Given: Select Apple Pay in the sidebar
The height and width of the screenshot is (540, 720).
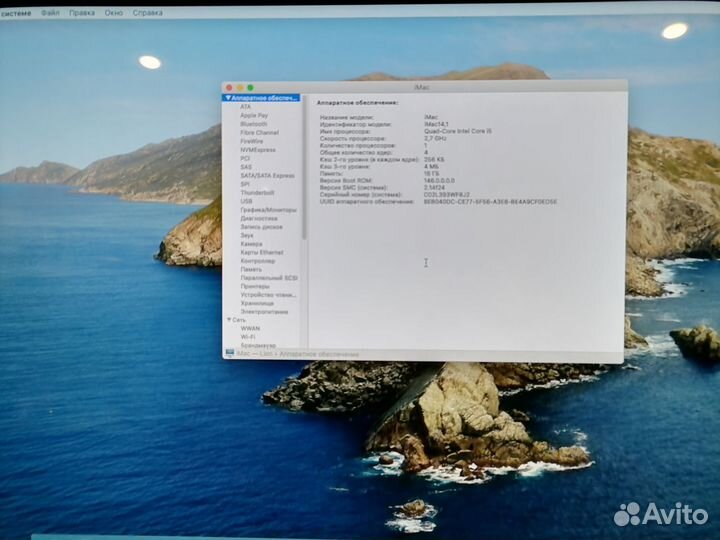Looking at the screenshot, I should 254,115.
